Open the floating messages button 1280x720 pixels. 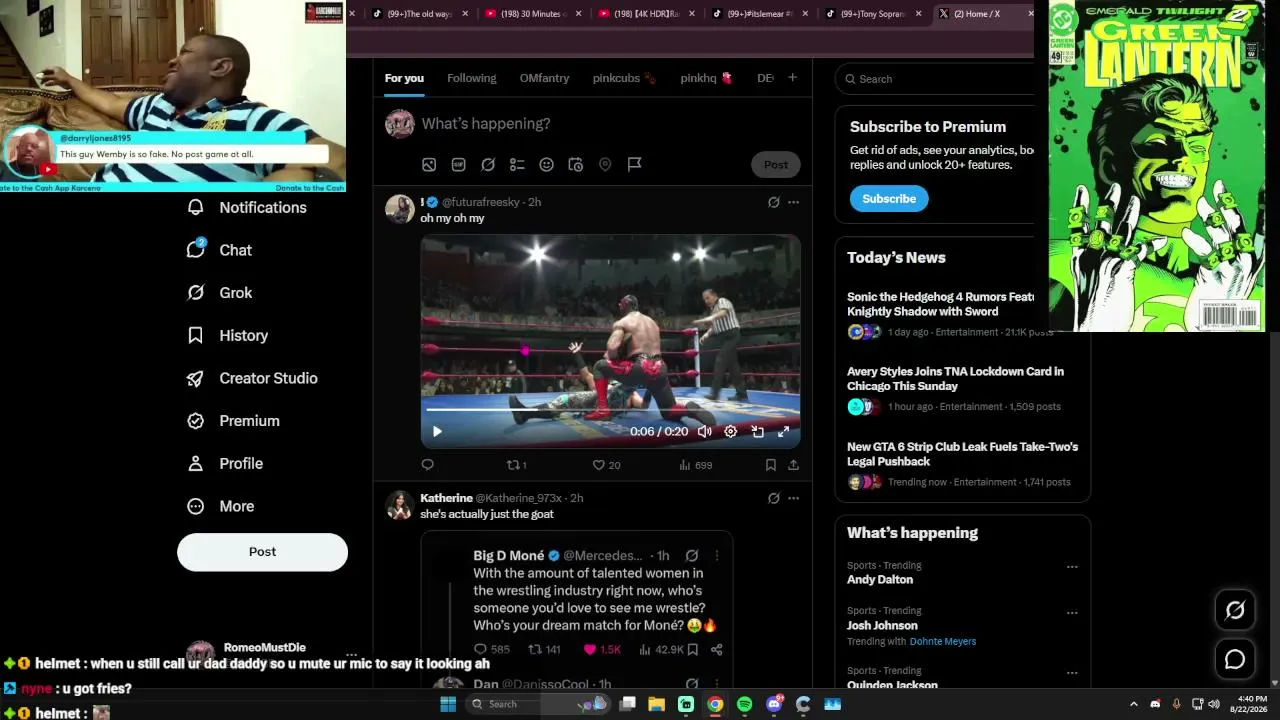pos(1235,659)
